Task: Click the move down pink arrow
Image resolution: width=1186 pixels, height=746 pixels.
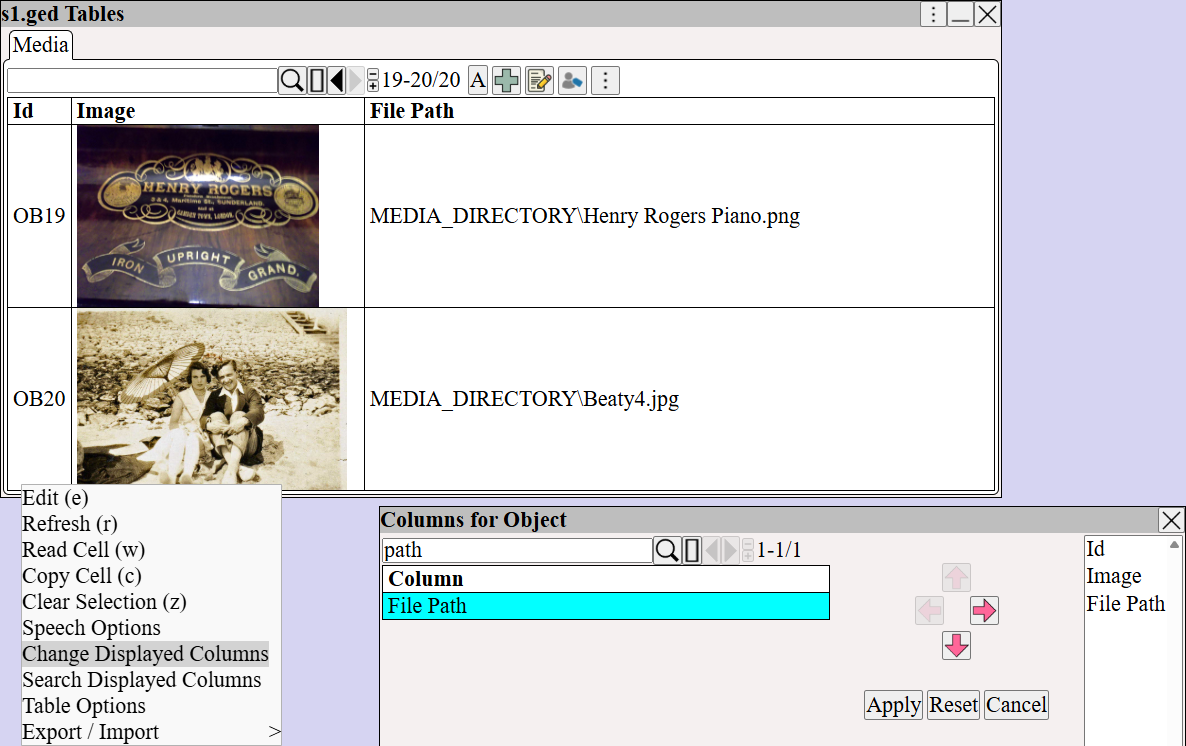Action: click(956, 645)
